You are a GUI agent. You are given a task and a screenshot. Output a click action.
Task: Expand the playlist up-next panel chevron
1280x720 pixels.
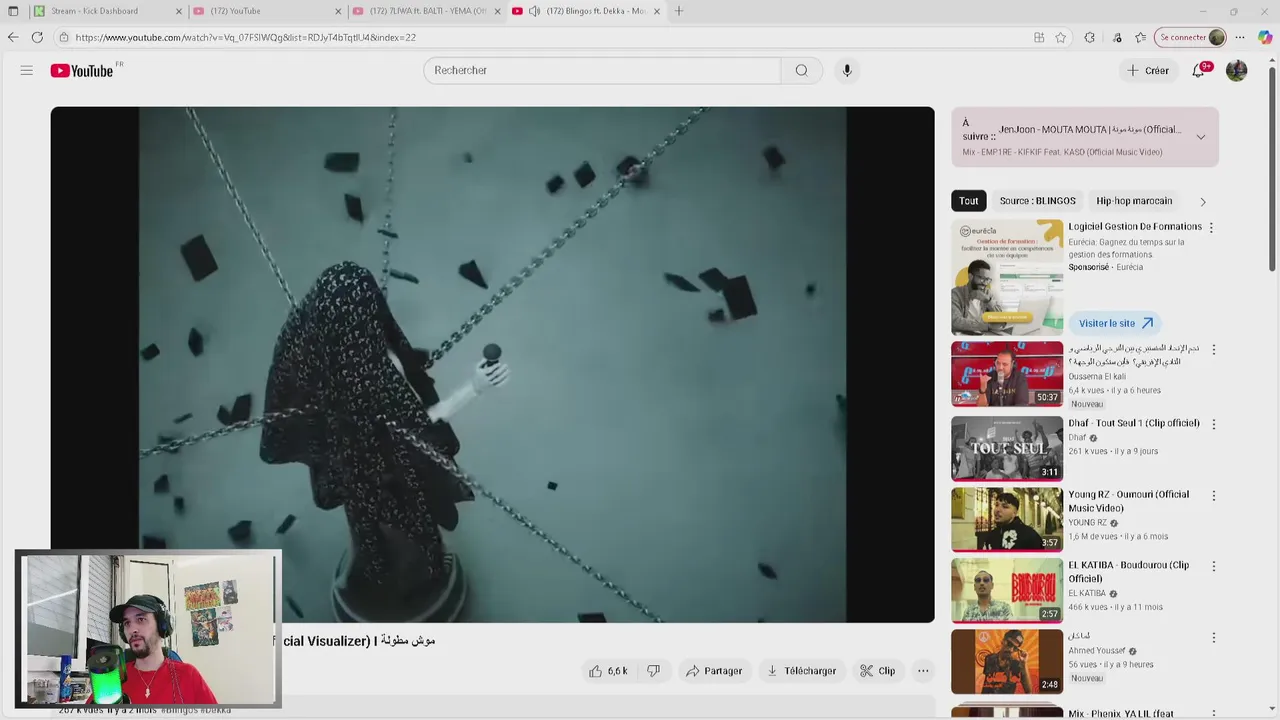1201,137
